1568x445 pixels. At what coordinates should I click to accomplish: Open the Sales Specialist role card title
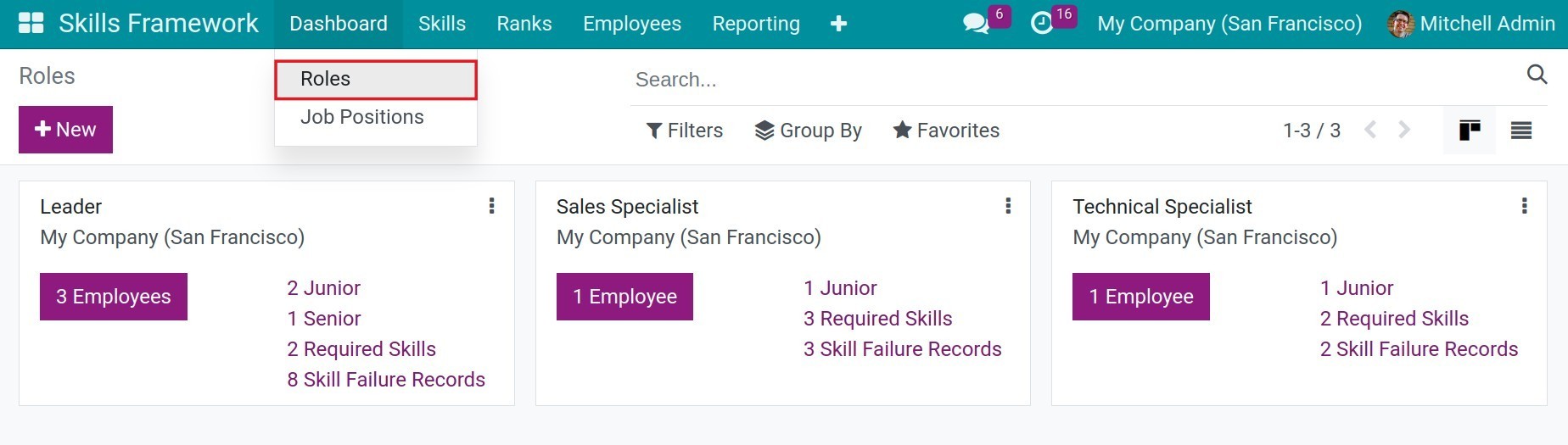pos(627,207)
